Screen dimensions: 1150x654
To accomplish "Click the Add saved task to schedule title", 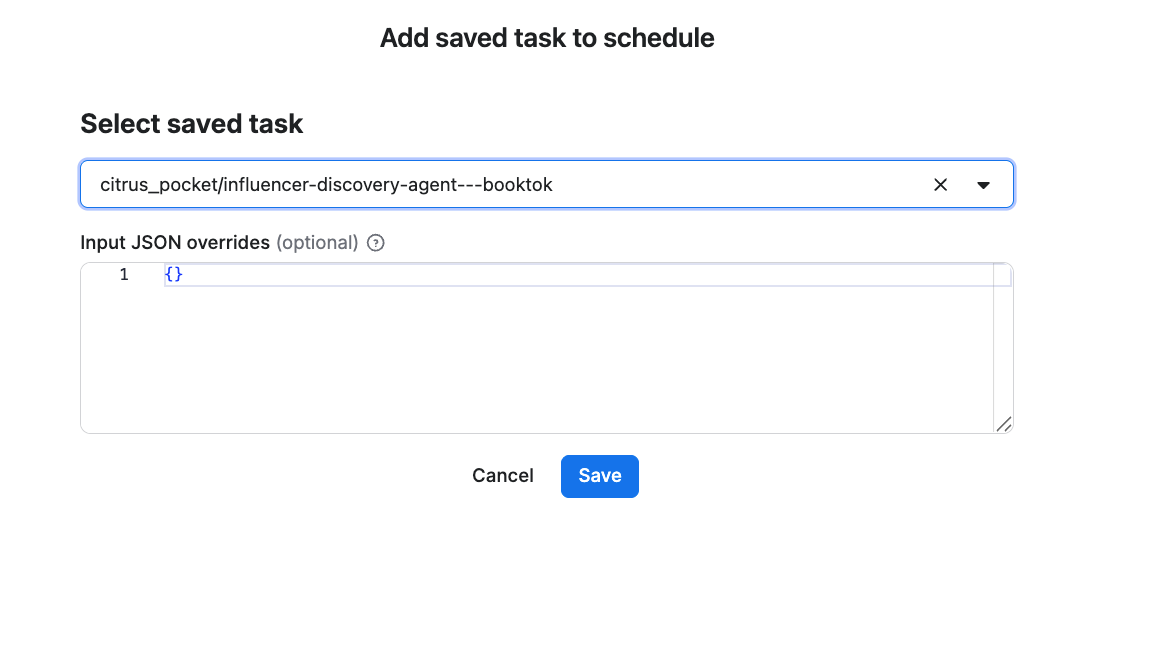I will click(547, 39).
